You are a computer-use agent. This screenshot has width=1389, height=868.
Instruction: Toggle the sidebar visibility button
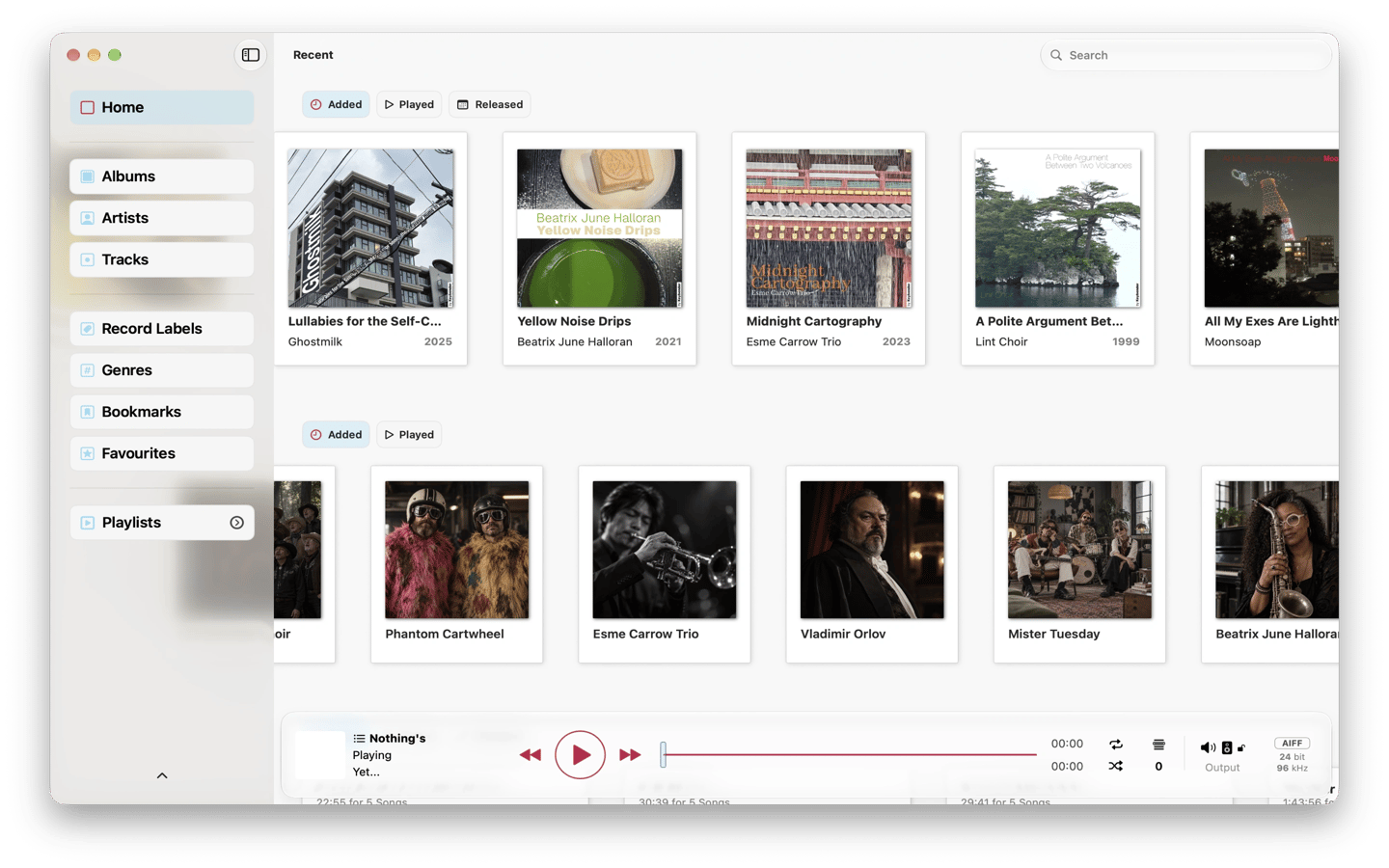pos(251,55)
